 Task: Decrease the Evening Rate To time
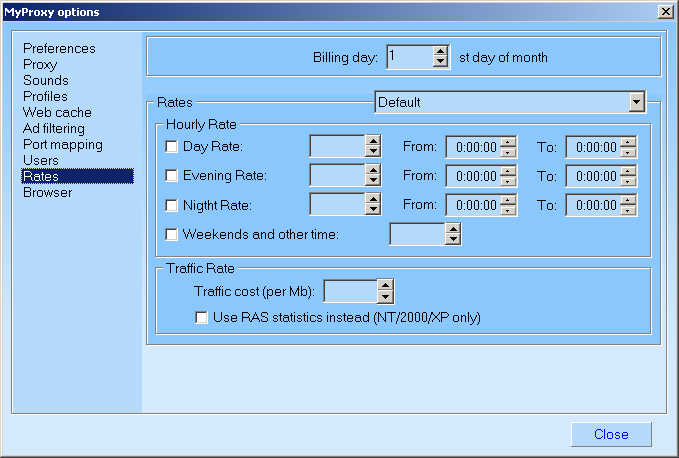628,181
